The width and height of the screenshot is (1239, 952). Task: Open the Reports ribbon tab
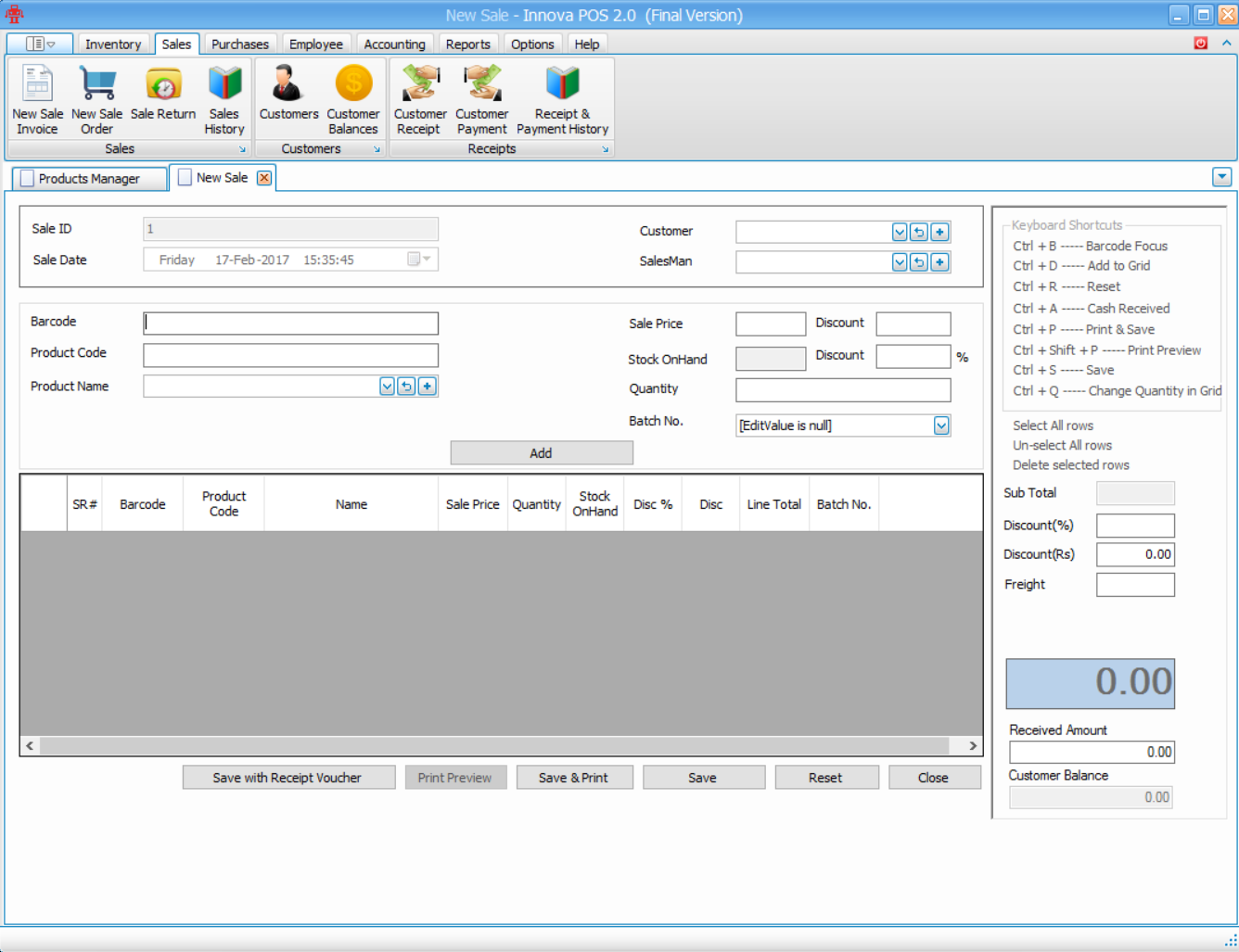tap(467, 44)
